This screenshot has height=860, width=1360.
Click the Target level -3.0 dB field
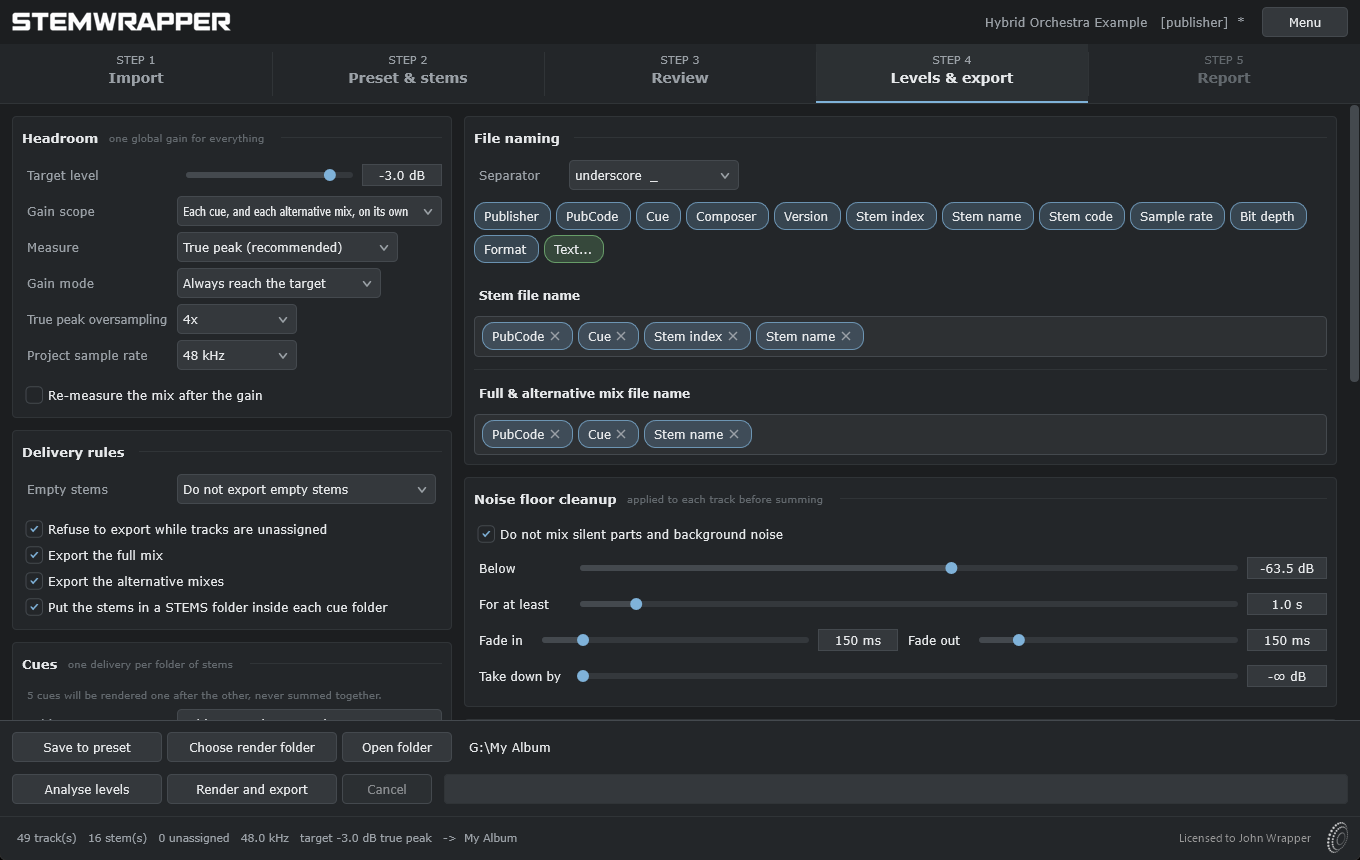pos(402,175)
